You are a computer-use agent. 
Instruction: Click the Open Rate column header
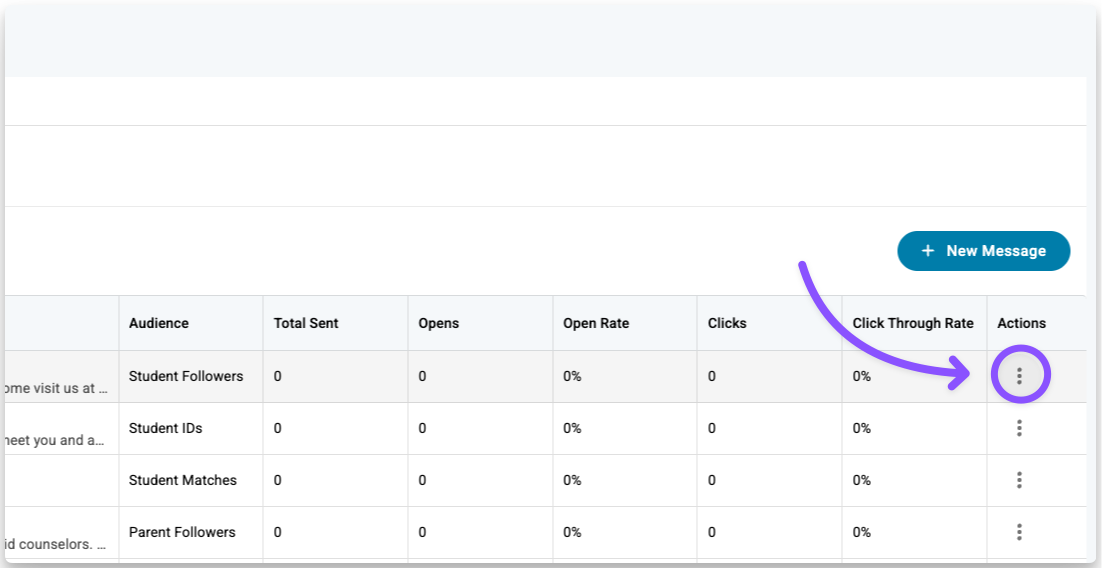tap(596, 323)
